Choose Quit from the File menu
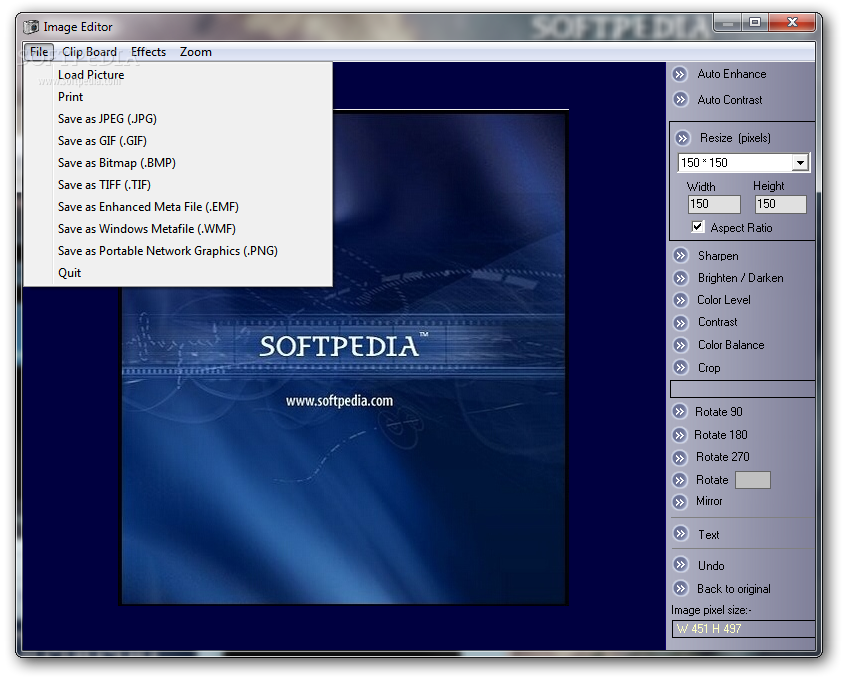 (x=178, y=273)
